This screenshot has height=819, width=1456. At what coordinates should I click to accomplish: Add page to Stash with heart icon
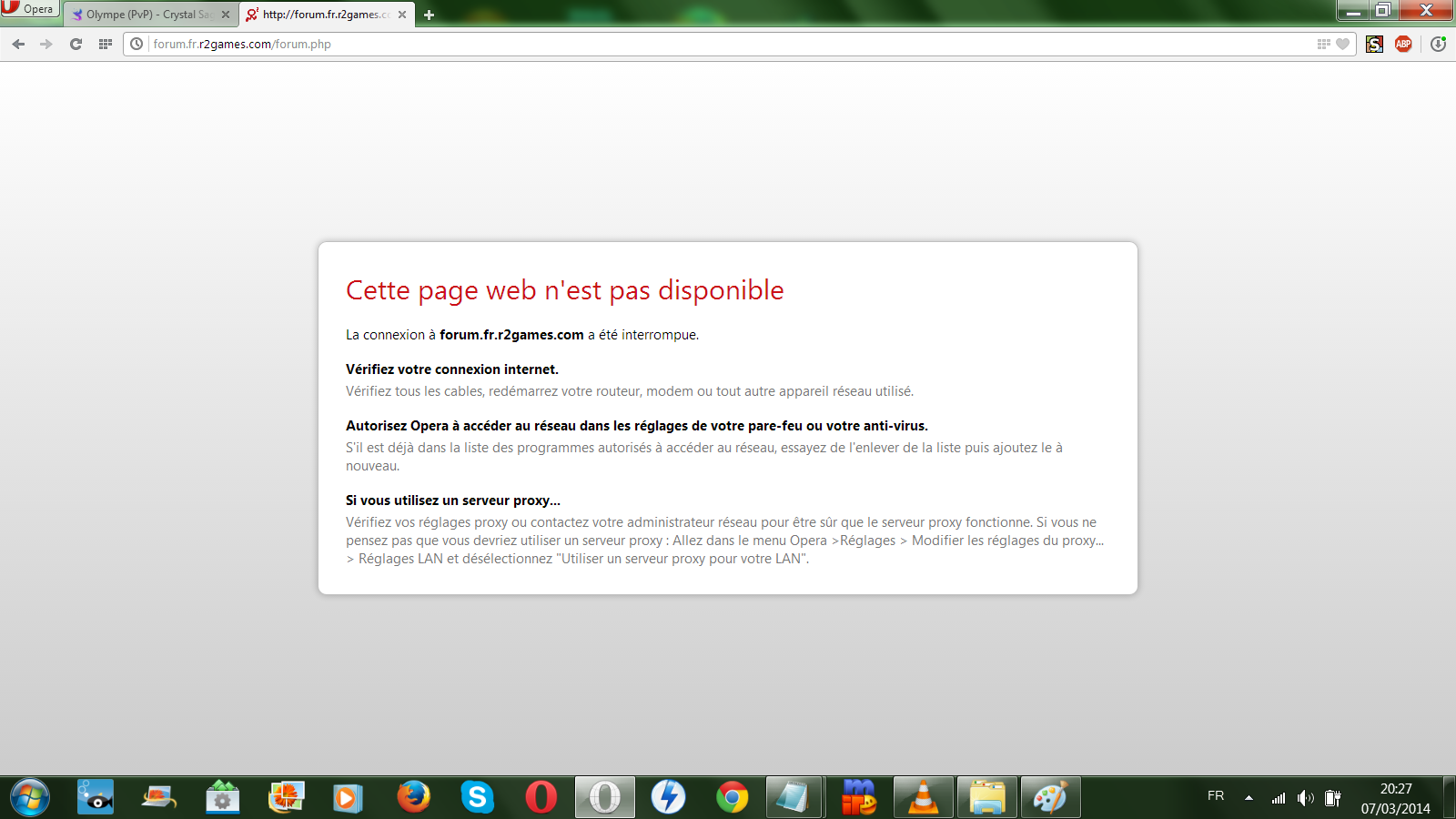click(x=1342, y=44)
